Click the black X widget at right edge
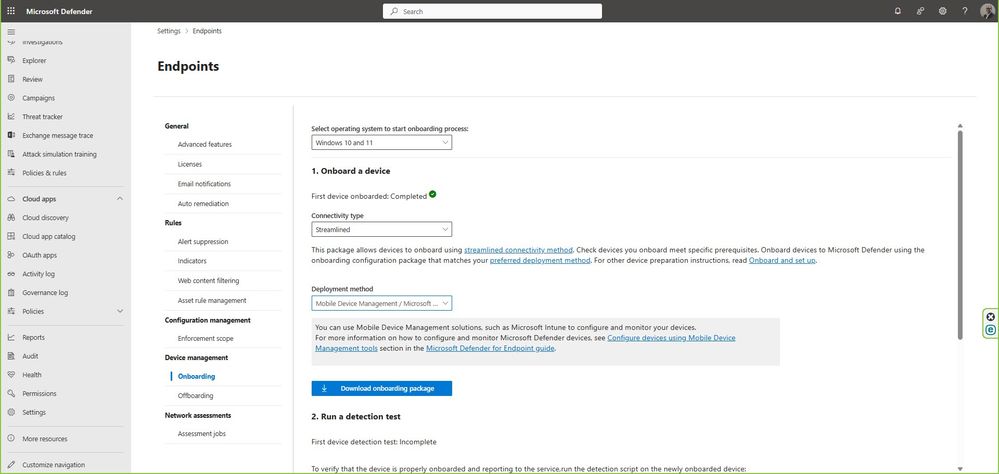The height and width of the screenshot is (474, 999). 990,317
